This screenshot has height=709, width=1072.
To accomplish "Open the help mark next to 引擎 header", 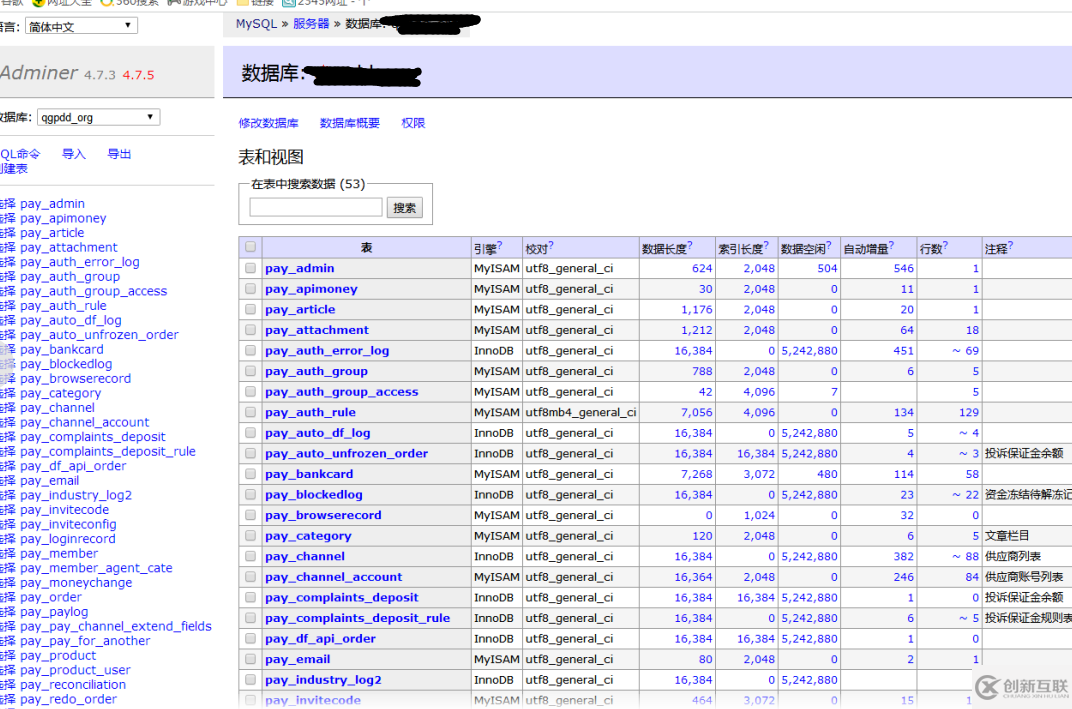I will pos(500,245).
